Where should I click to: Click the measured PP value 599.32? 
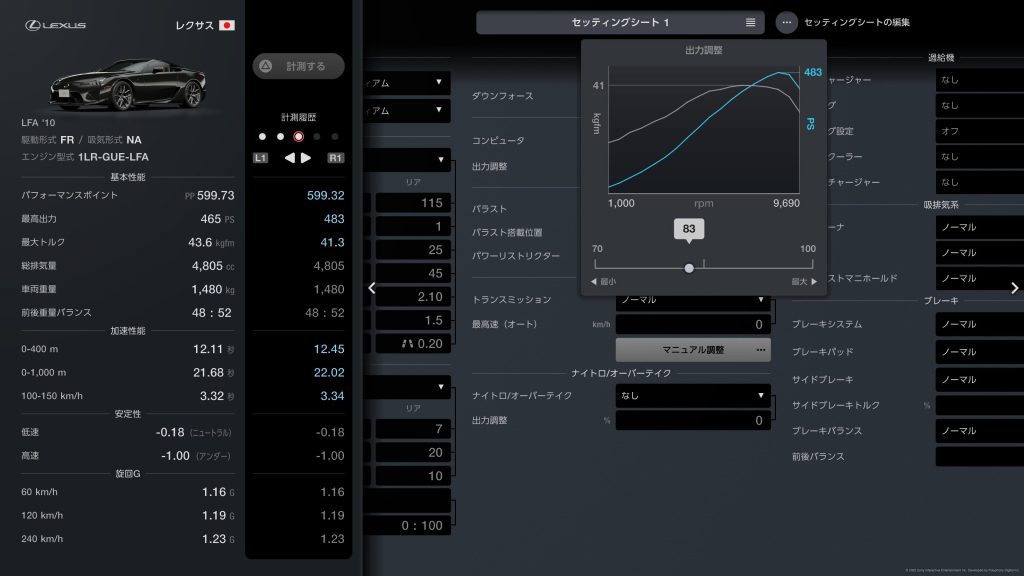[x=325, y=195]
